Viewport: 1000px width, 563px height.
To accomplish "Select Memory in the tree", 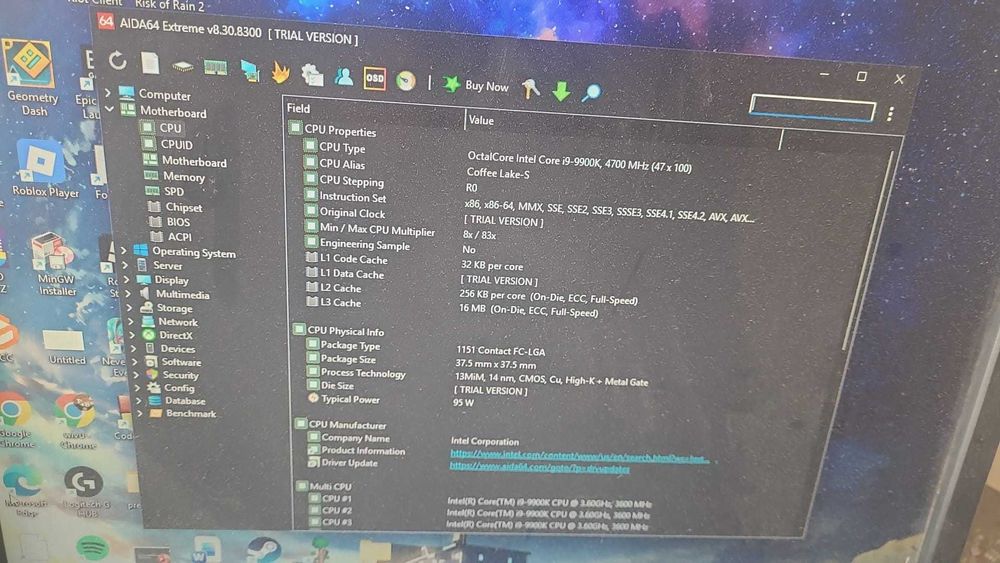I will (x=183, y=177).
